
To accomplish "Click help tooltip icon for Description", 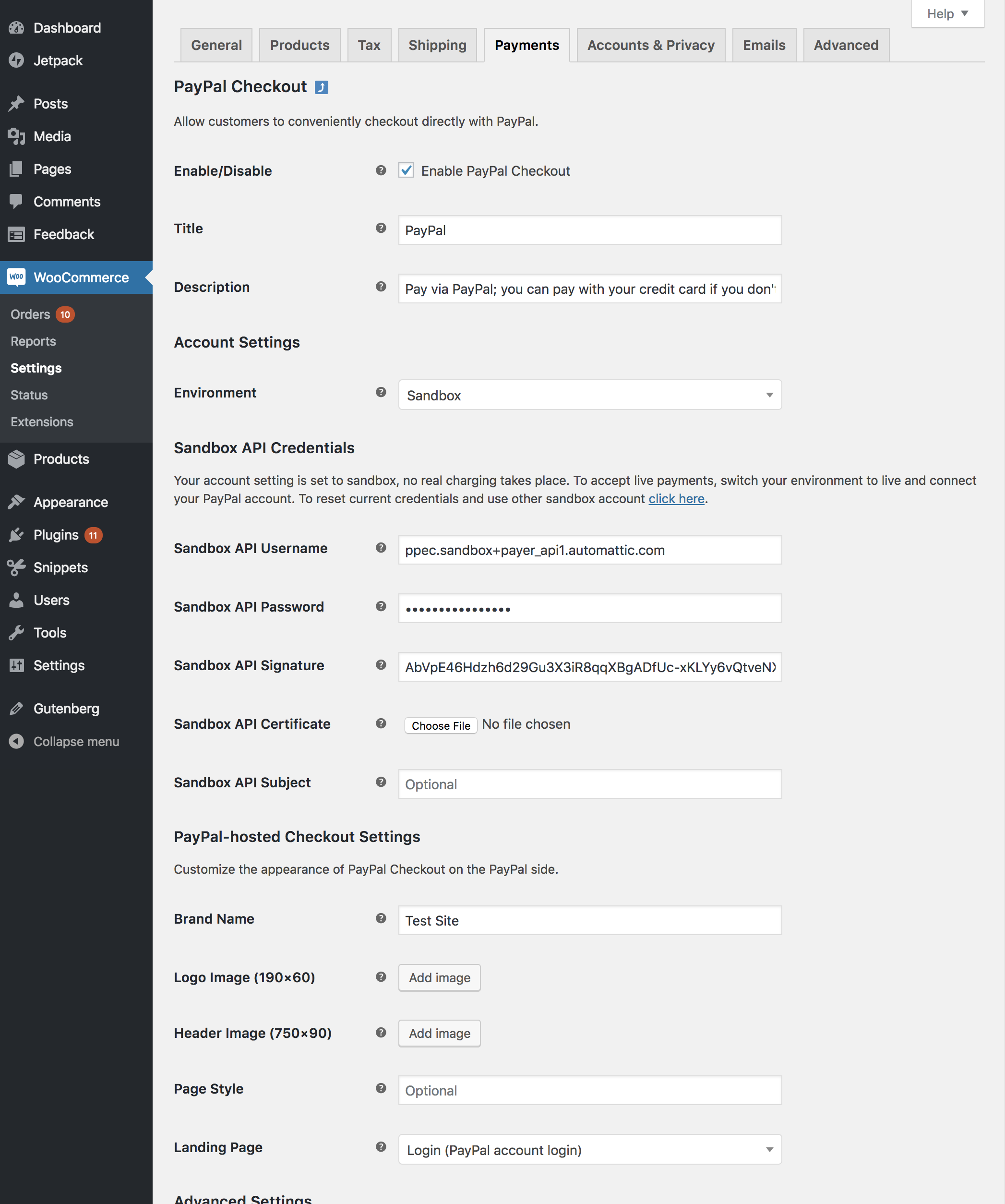I will 381,287.
